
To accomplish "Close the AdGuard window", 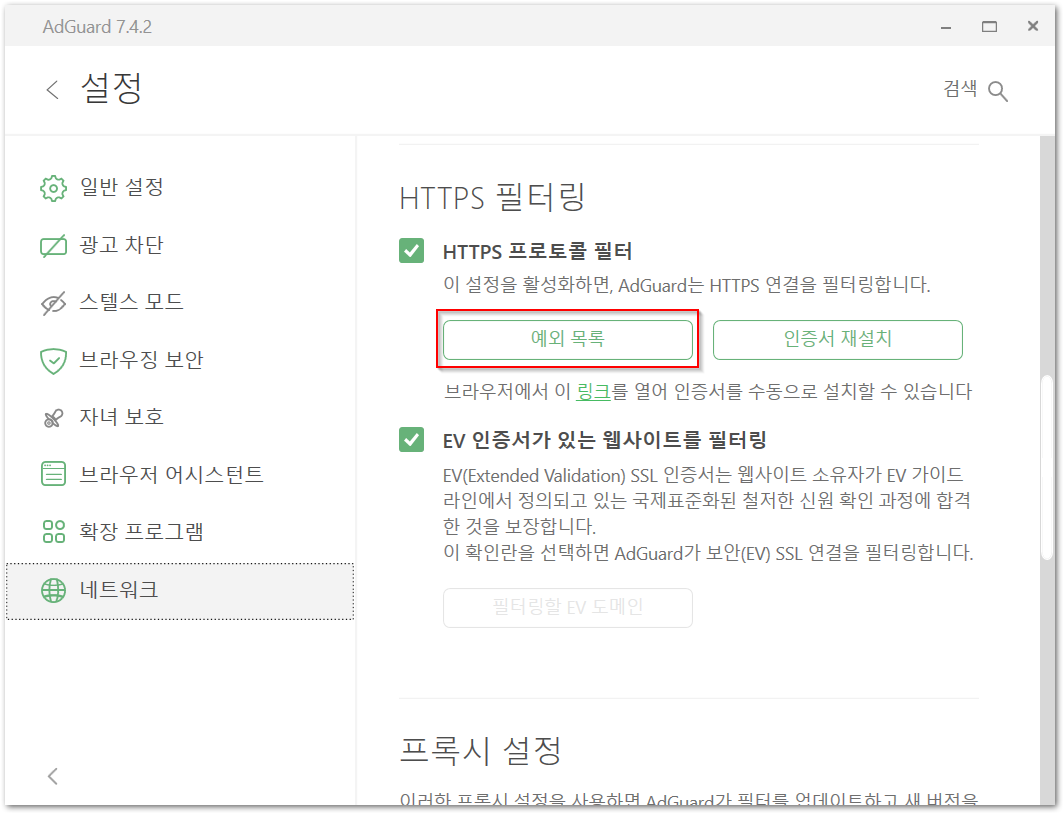I will [1033, 26].
